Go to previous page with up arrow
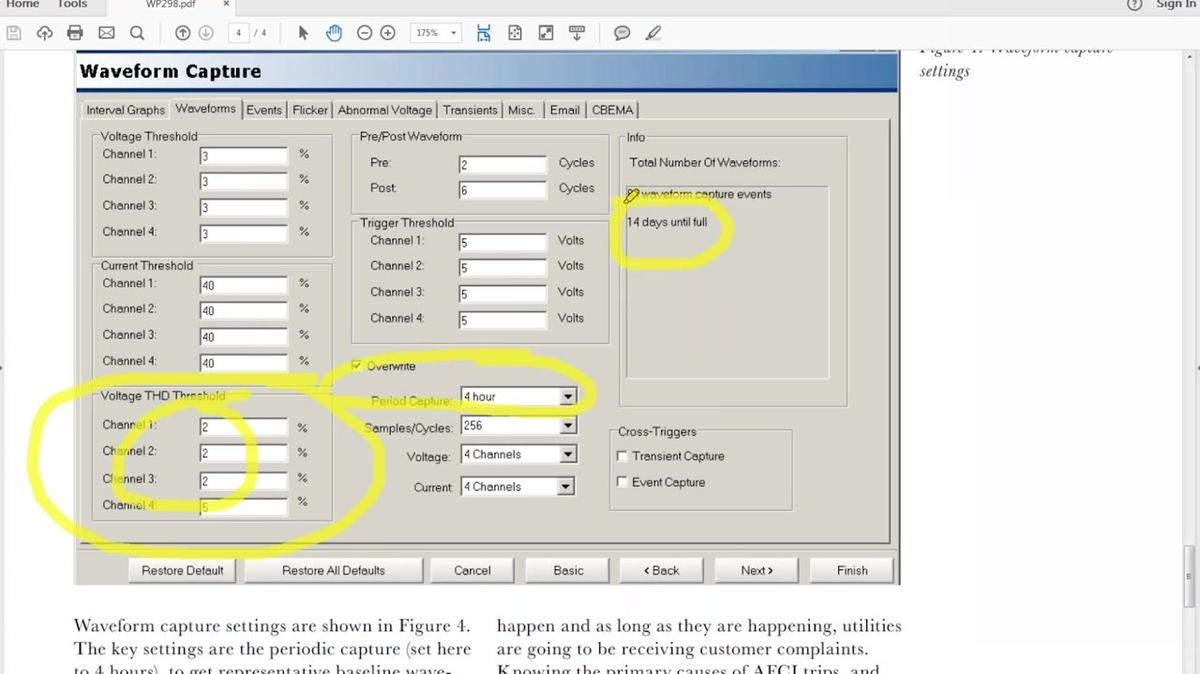1200x674 pixels. coord(182,33)
